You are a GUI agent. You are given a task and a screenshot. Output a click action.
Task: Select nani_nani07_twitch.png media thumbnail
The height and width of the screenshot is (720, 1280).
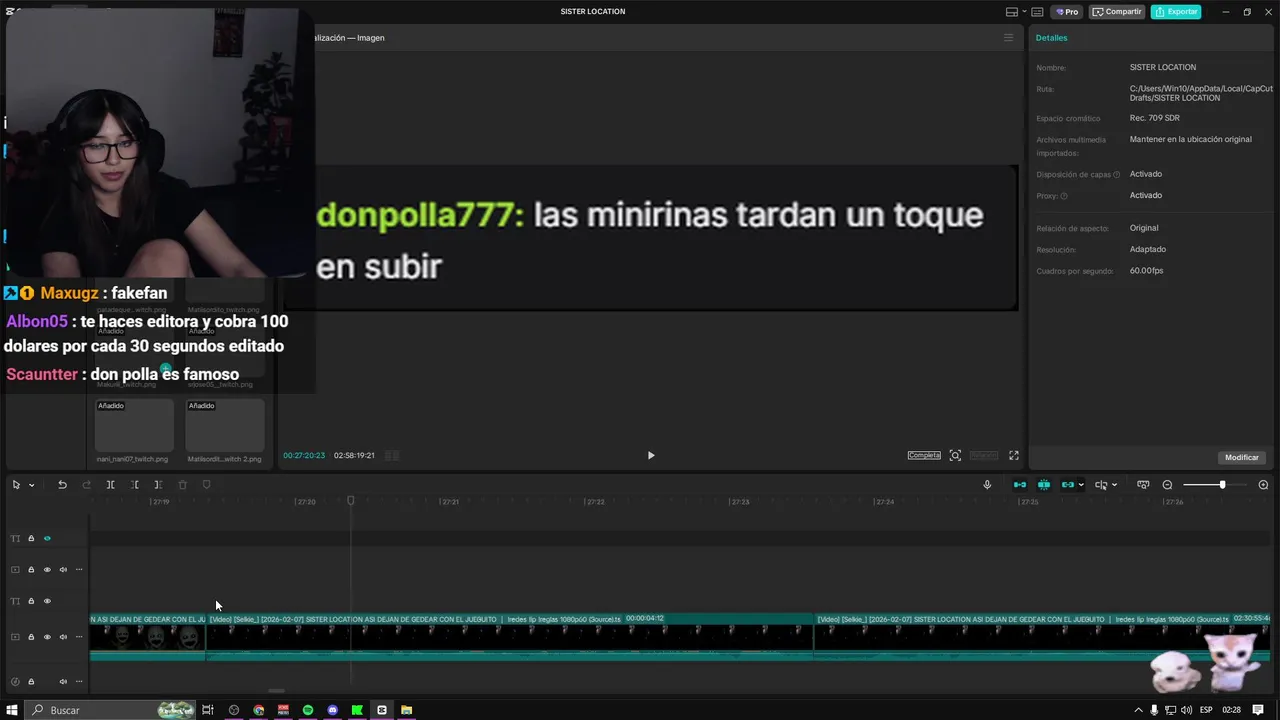click(134, 426)
